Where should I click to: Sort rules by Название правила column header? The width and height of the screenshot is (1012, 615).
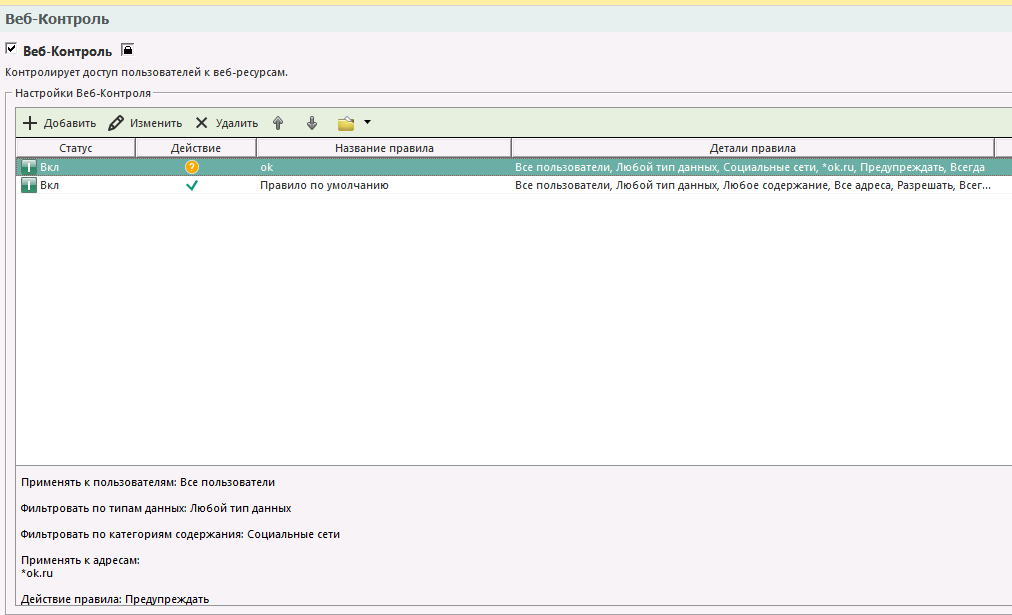pos(383,148)
